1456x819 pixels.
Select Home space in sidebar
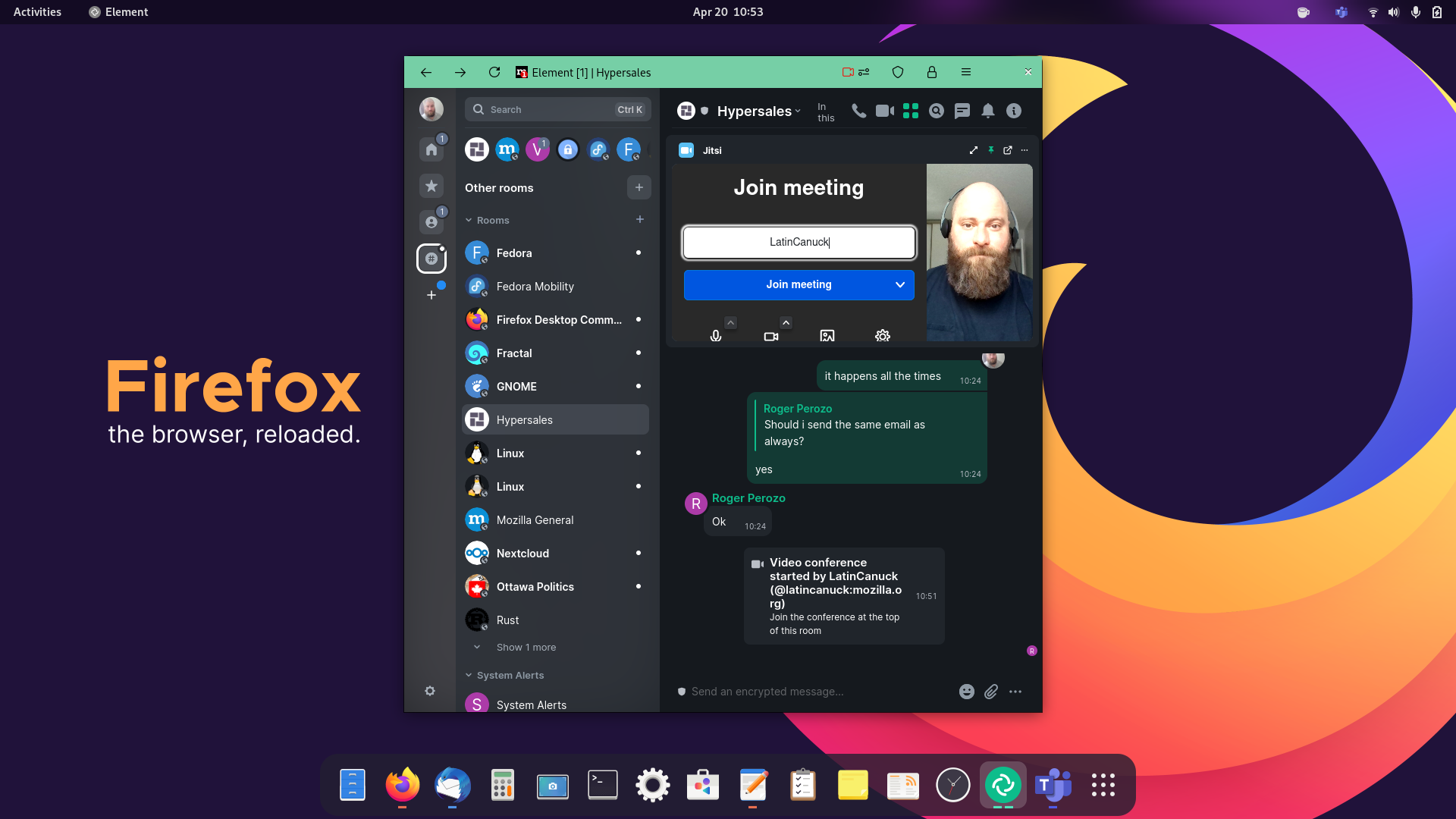(x=431, y=149)
